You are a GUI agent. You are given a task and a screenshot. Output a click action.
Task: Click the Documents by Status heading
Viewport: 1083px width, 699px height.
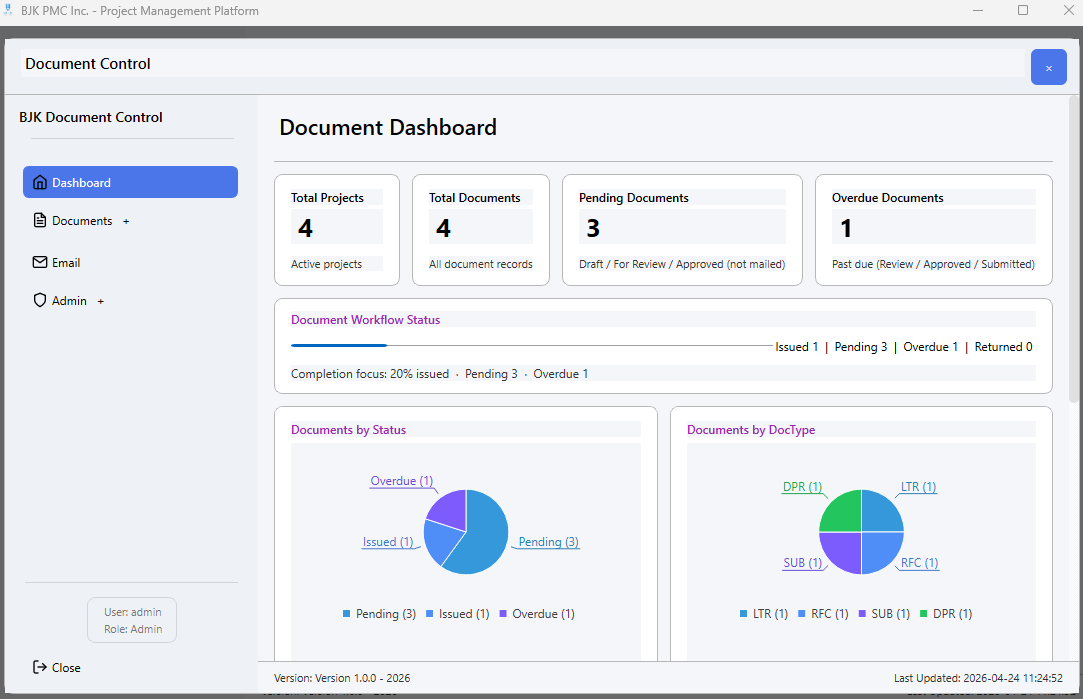click(x=348, y=430)
